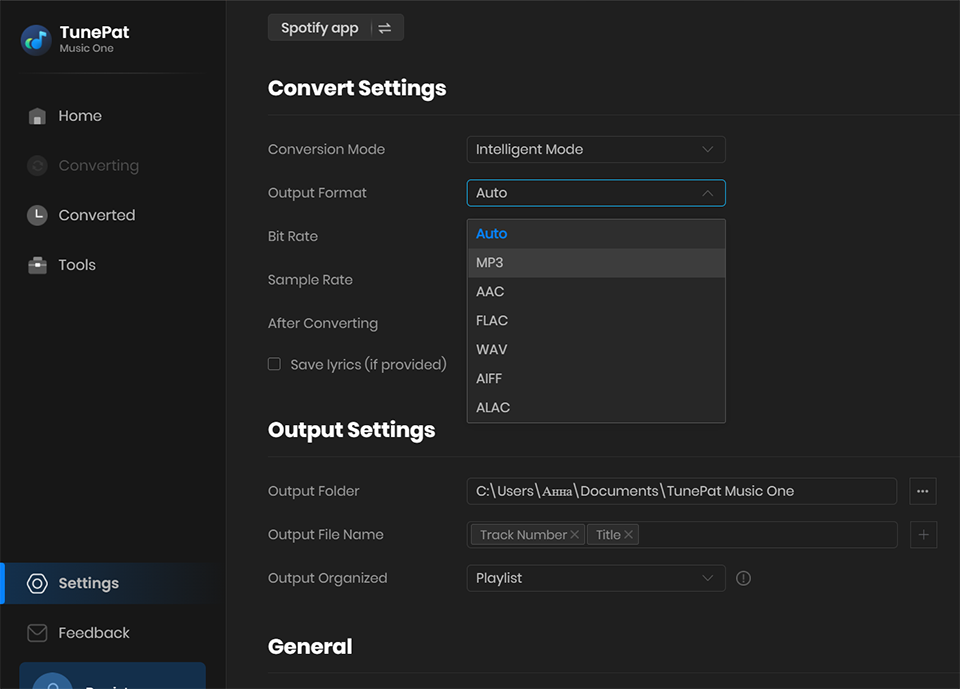Screen dimensions: 960x689
Task: Click the Converting spinner icon
Action: click(37, 165)
